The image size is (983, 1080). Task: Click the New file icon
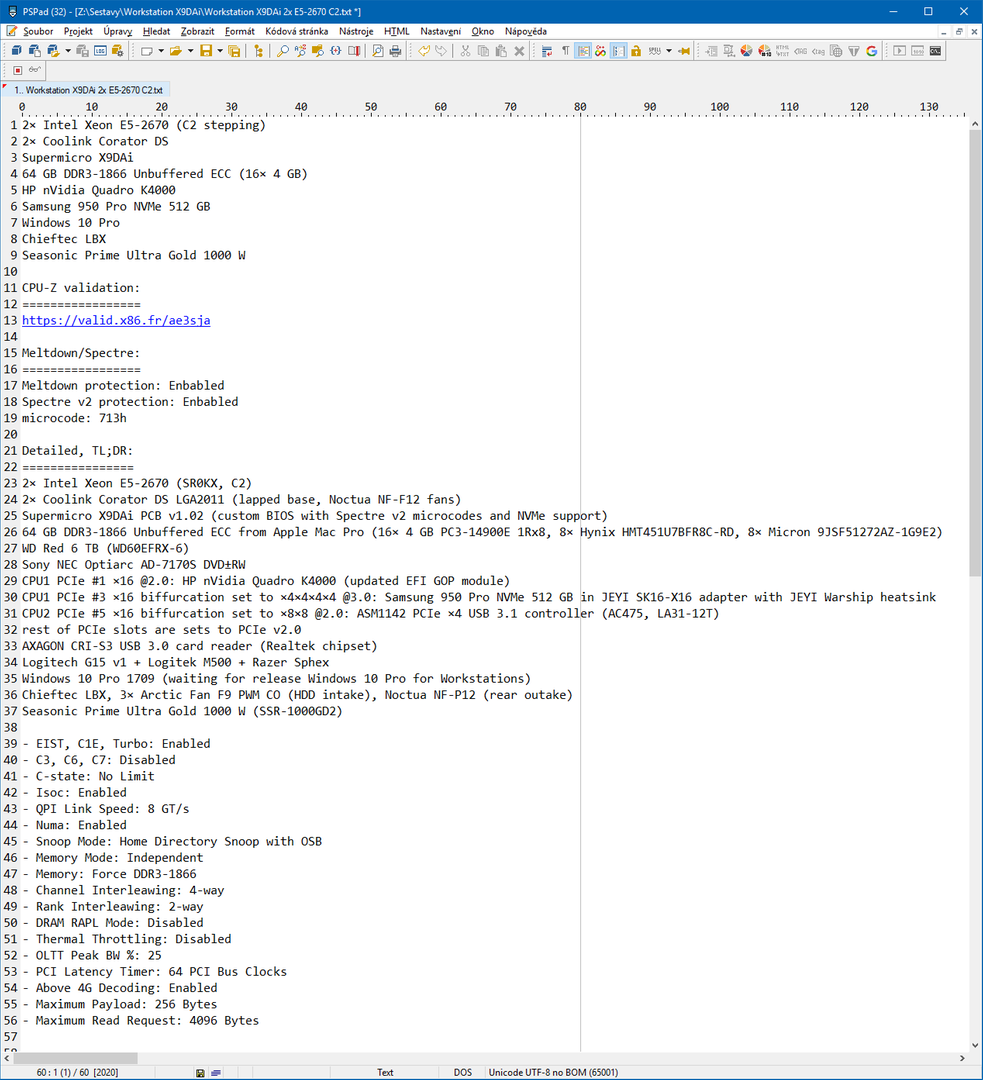(x=146, y=51)
